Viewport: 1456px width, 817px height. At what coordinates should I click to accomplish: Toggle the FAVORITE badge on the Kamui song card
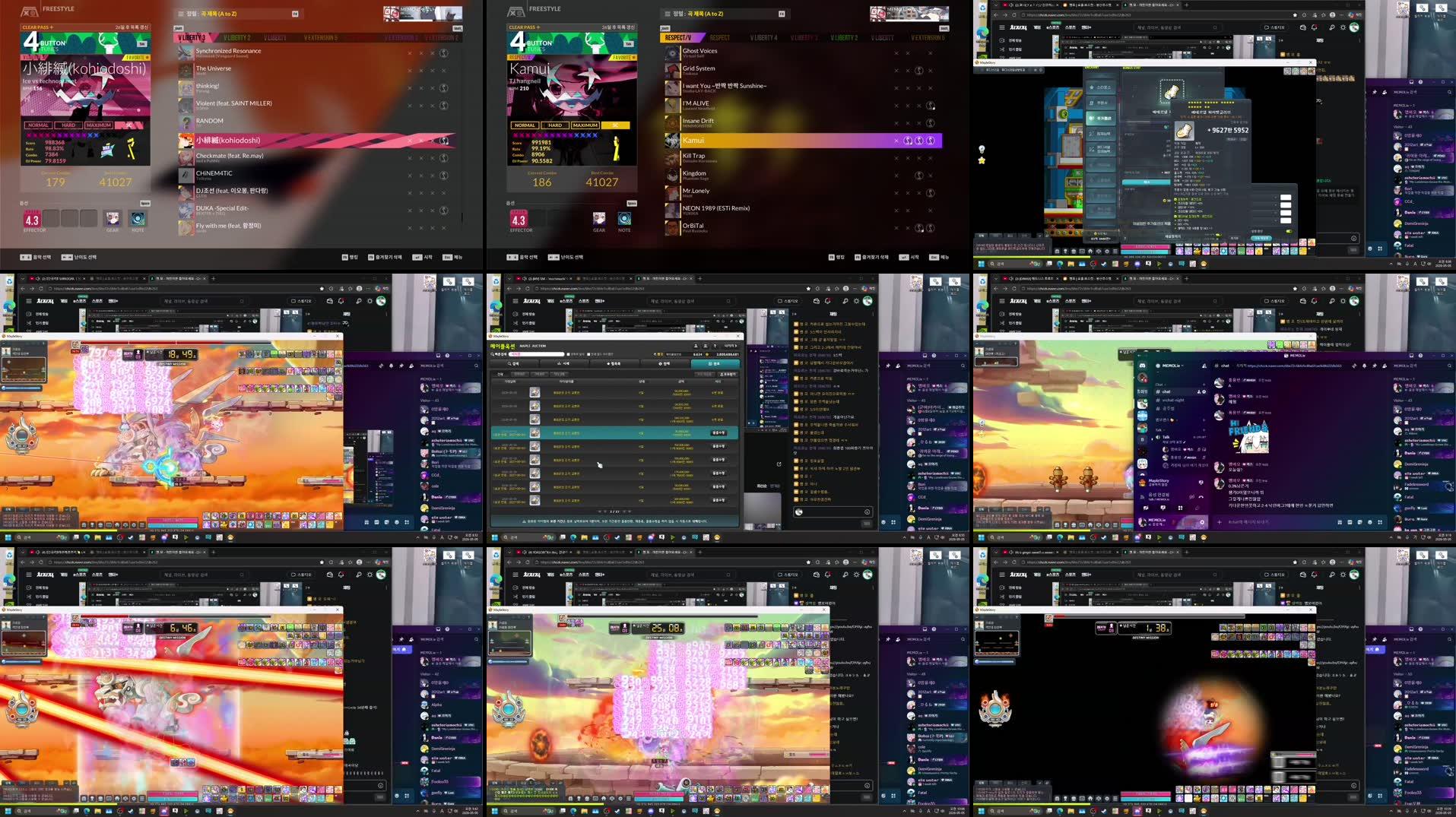(623, 57)
